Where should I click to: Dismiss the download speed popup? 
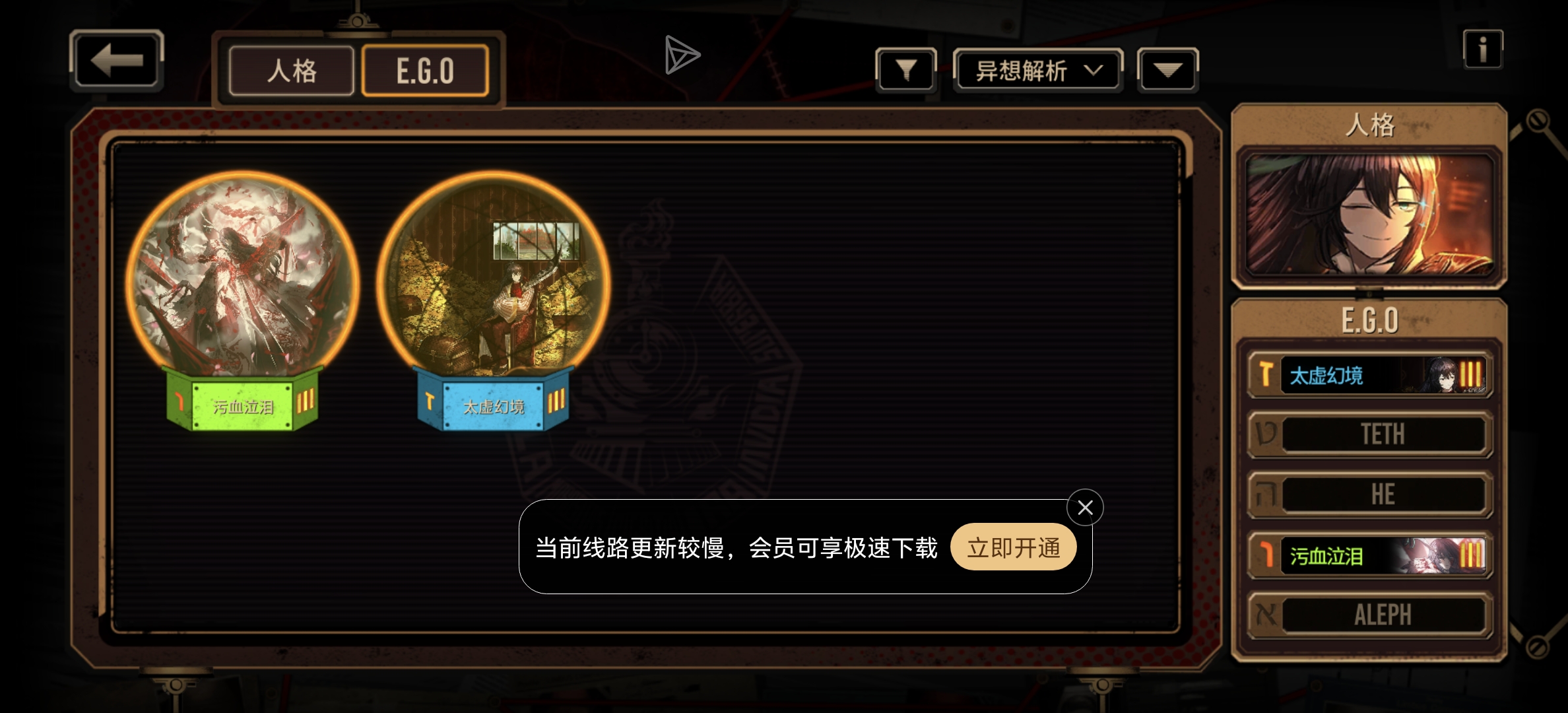click(1085, 507)
